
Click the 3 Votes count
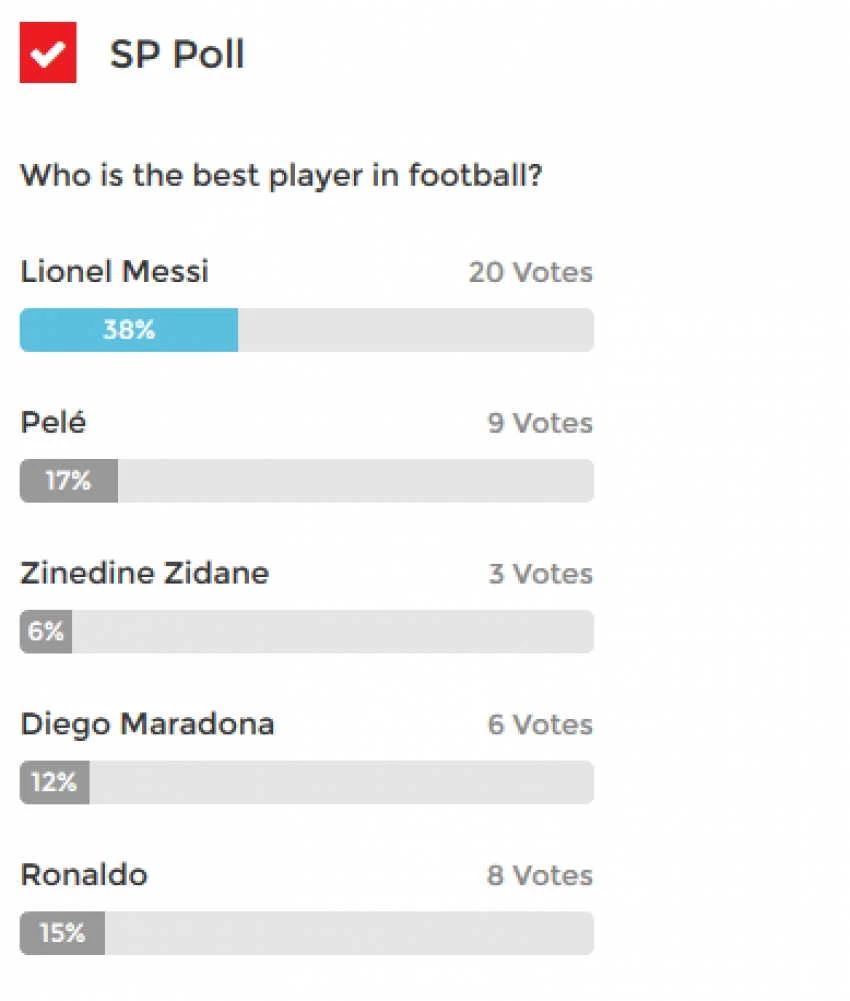pyautogui.click(x=540, y=574)
